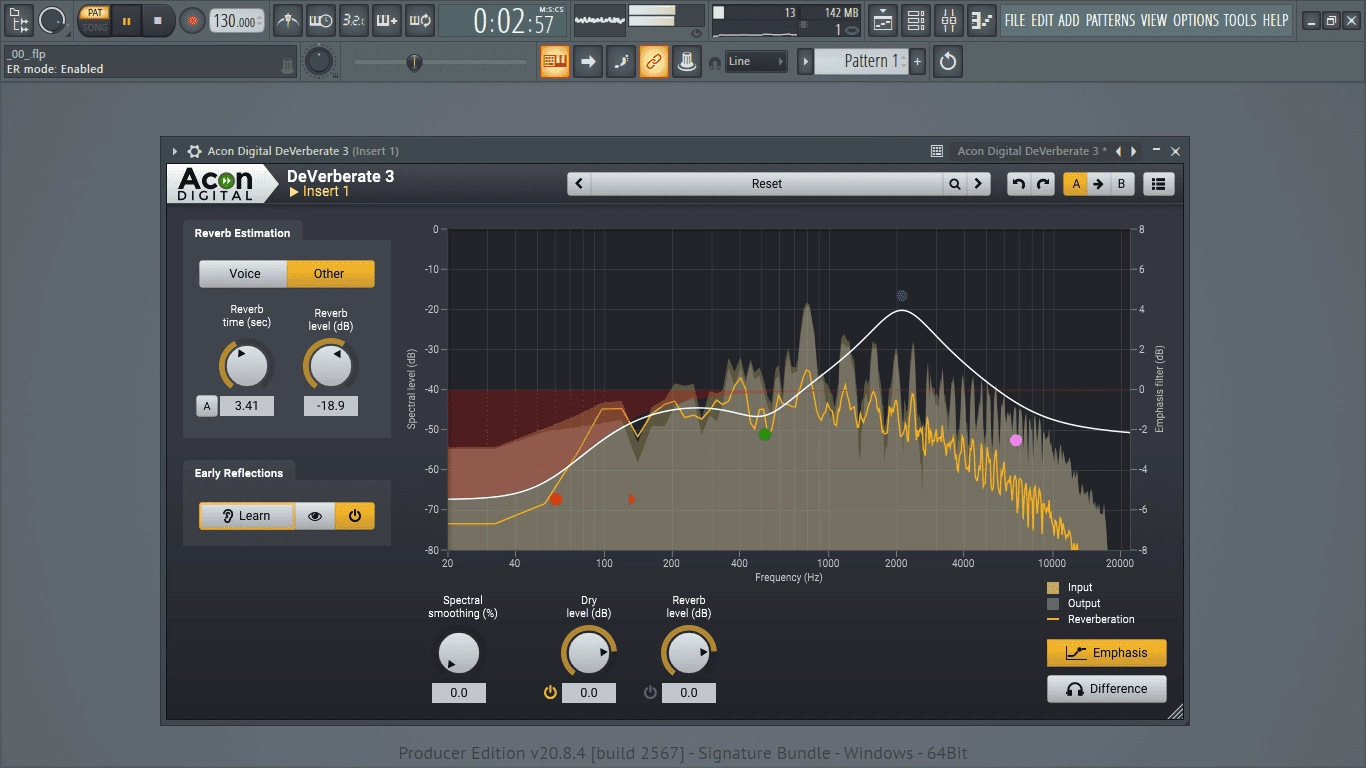Screen dimensions: 1366x768
Task: Open pattern list with arrow left of Pattern 1
Action: tap(805, 61)
